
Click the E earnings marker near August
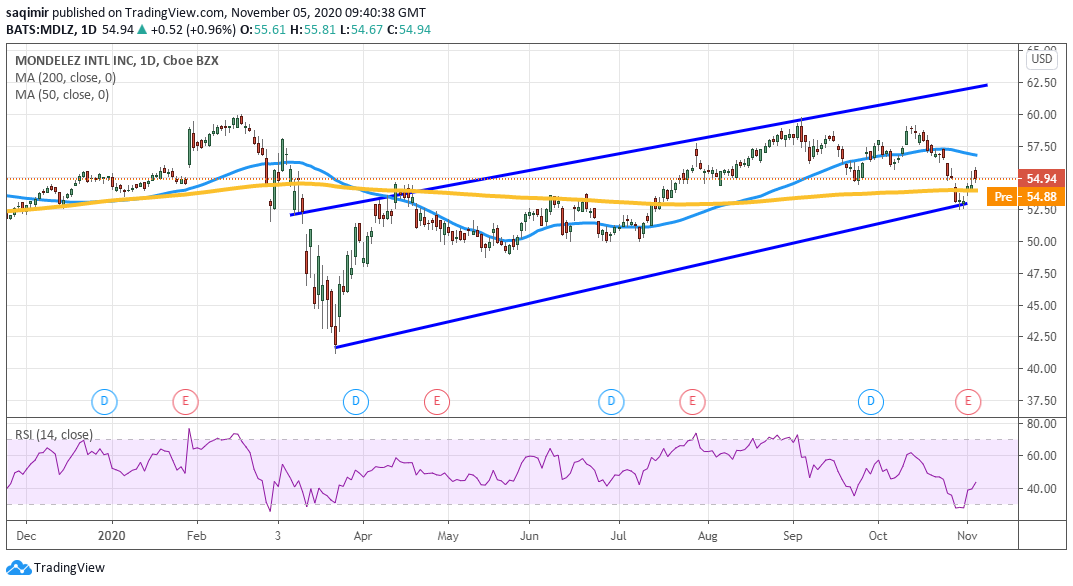[692, 400]
